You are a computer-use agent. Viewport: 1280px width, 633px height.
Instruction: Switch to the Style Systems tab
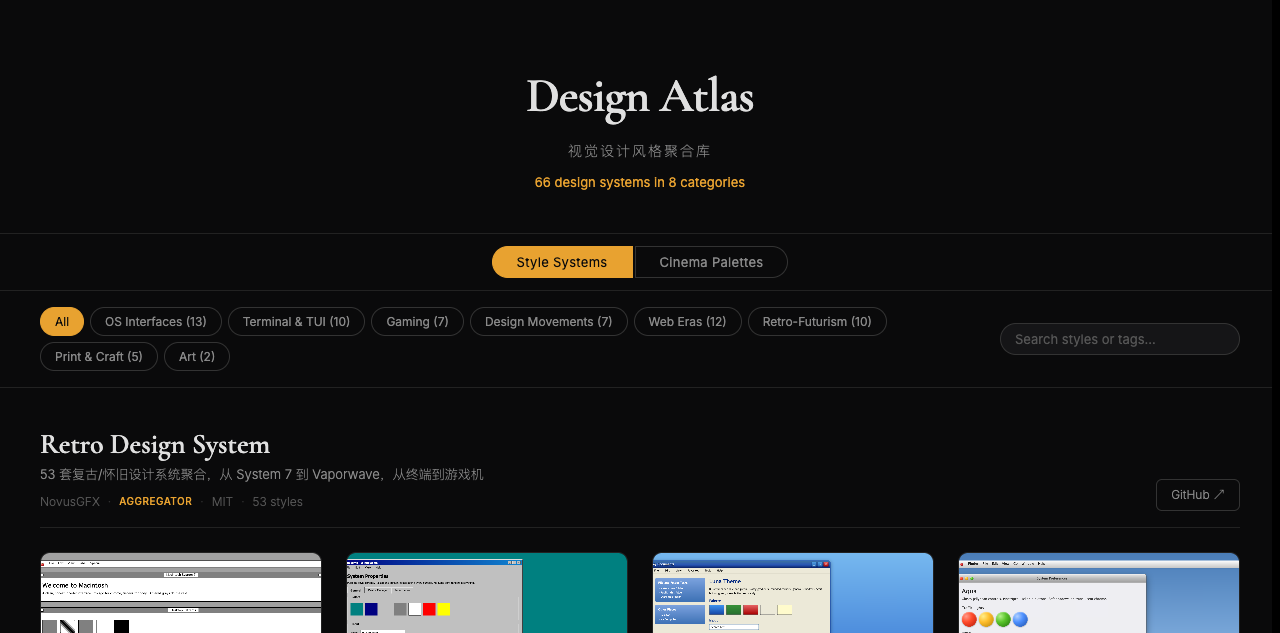coord(562,262)
